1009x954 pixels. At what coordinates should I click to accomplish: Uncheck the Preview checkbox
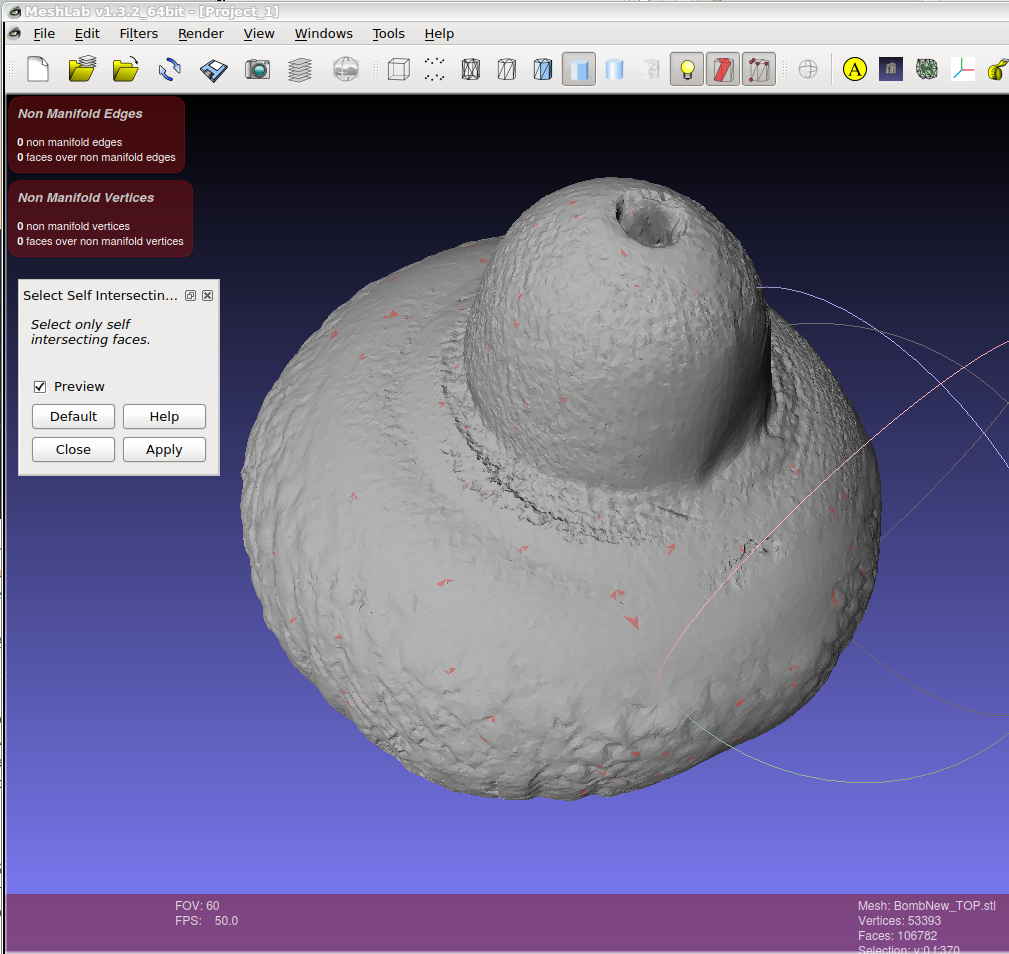[x=39, y=386]
